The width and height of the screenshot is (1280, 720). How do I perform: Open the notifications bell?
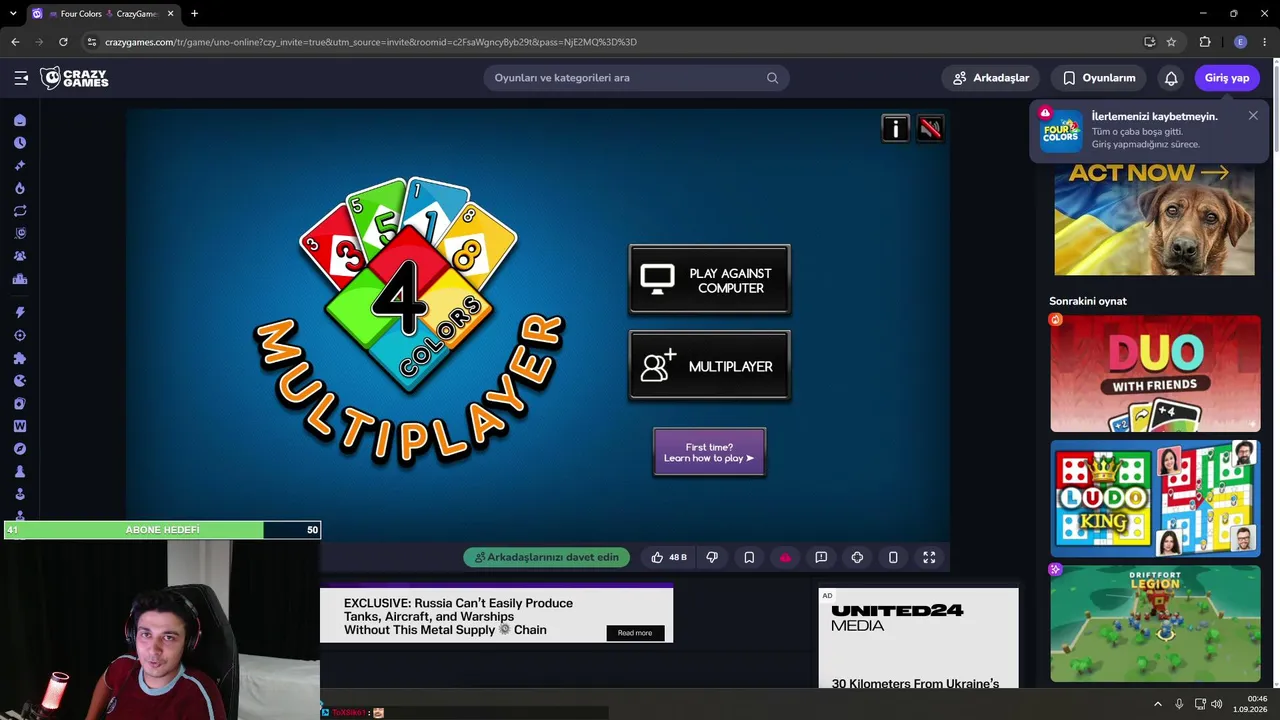click(1171, 78)
